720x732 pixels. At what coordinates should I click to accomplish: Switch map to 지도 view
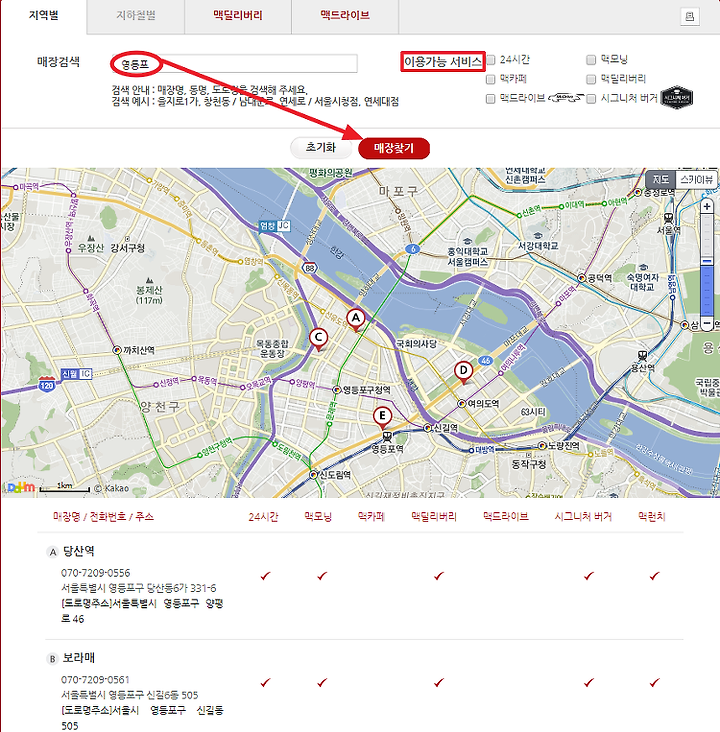[x=661, y=179]
